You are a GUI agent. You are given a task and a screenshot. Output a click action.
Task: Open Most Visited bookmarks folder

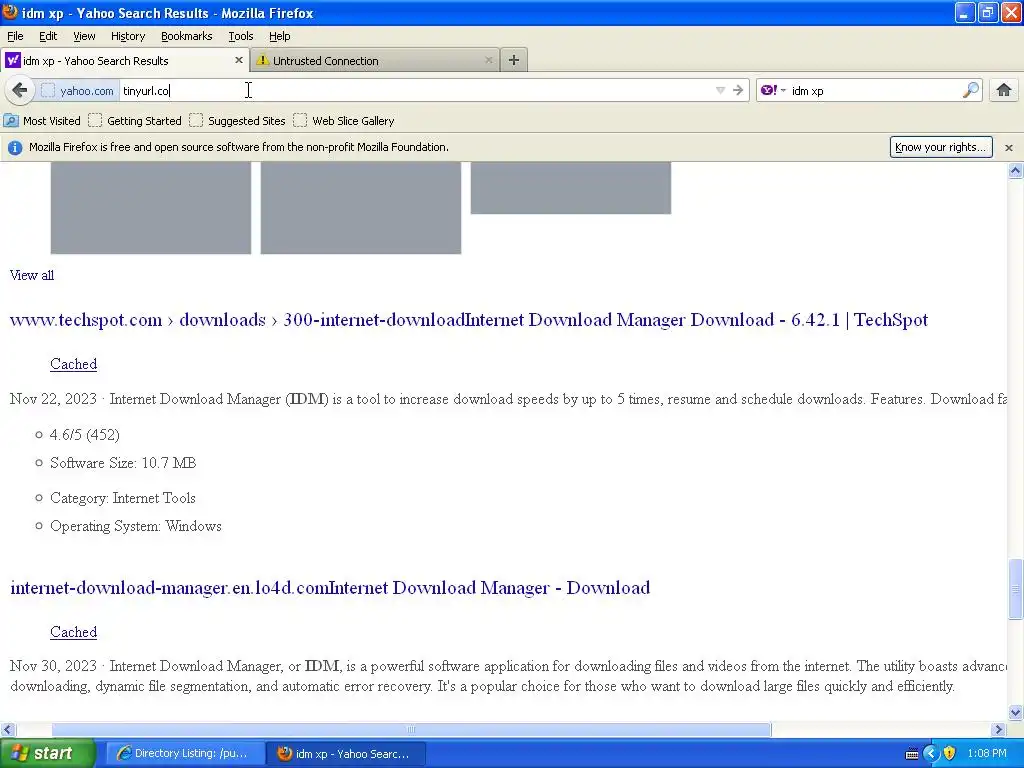[x=42, y=121]
